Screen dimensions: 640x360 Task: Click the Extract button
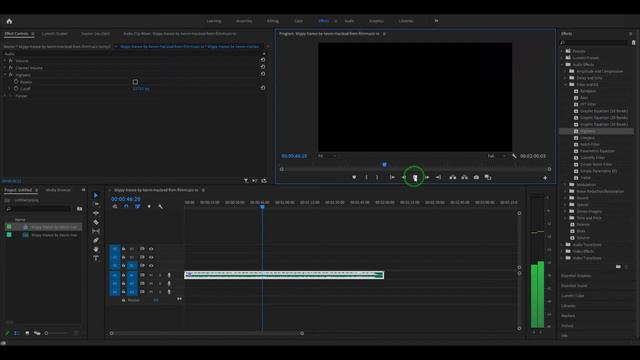tap(464, 177)
